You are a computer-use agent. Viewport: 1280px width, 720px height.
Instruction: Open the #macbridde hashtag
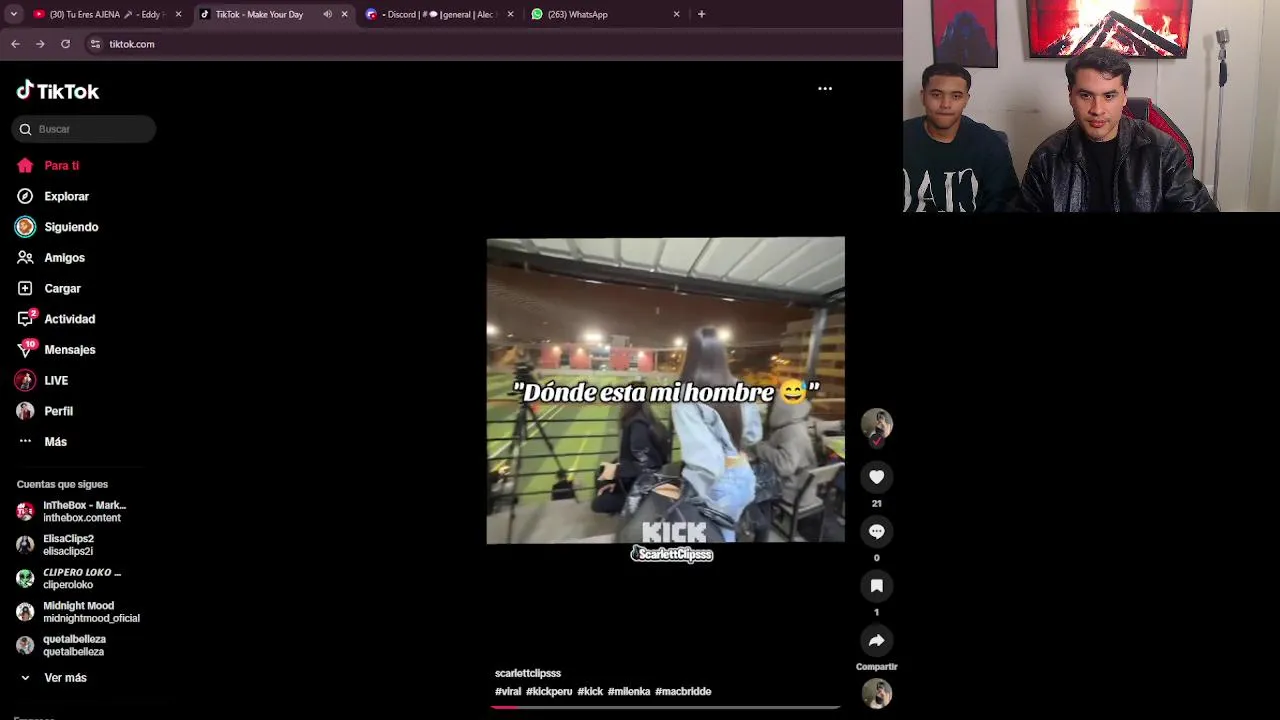click(683, 692)
